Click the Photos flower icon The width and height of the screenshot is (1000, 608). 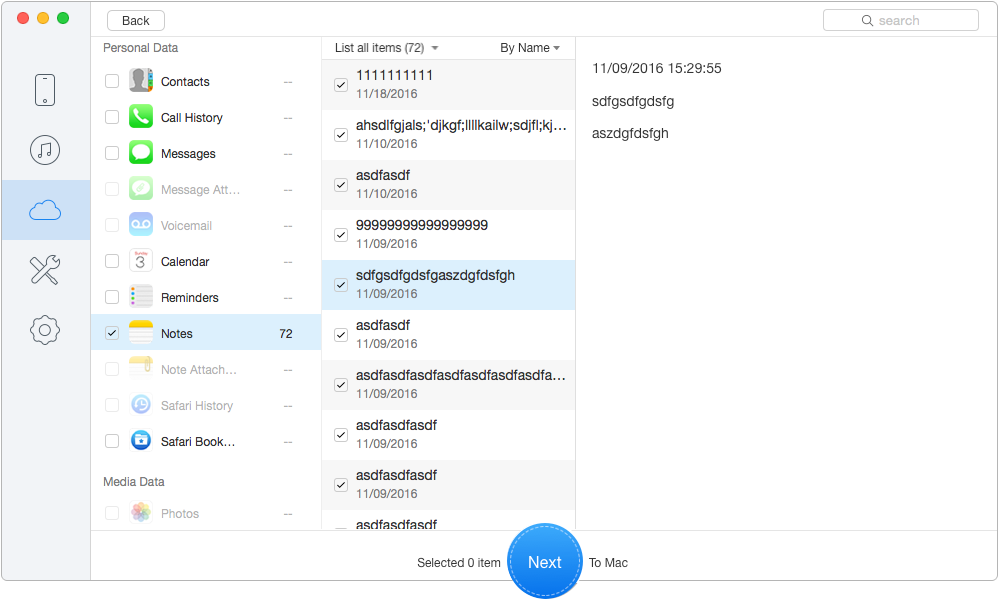pos(141,512)
